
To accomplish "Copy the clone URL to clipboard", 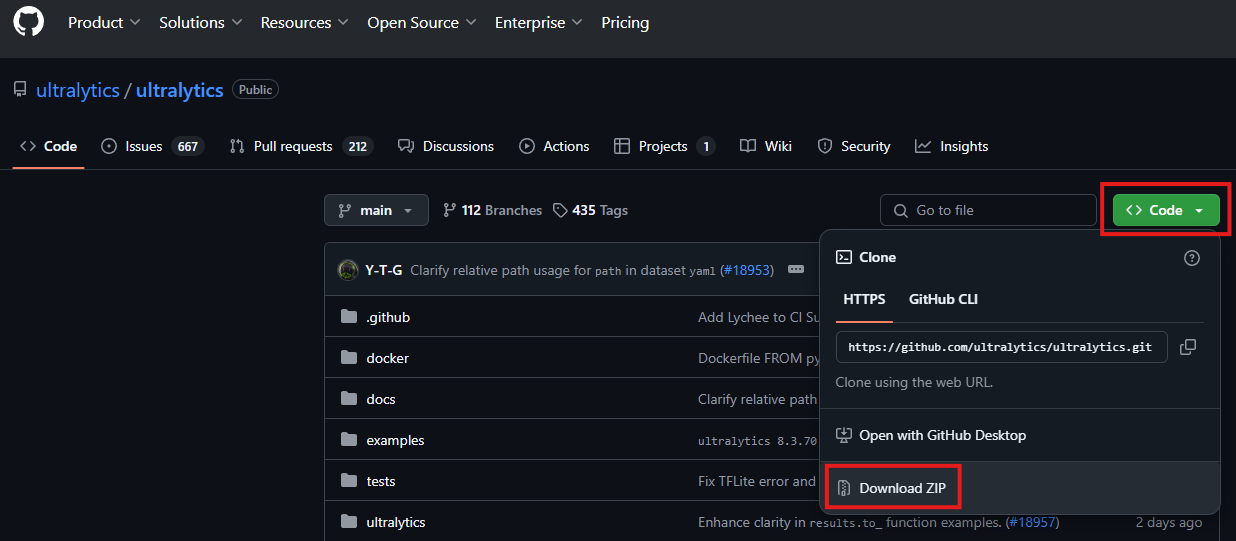I will click(x=1187, y=347).
